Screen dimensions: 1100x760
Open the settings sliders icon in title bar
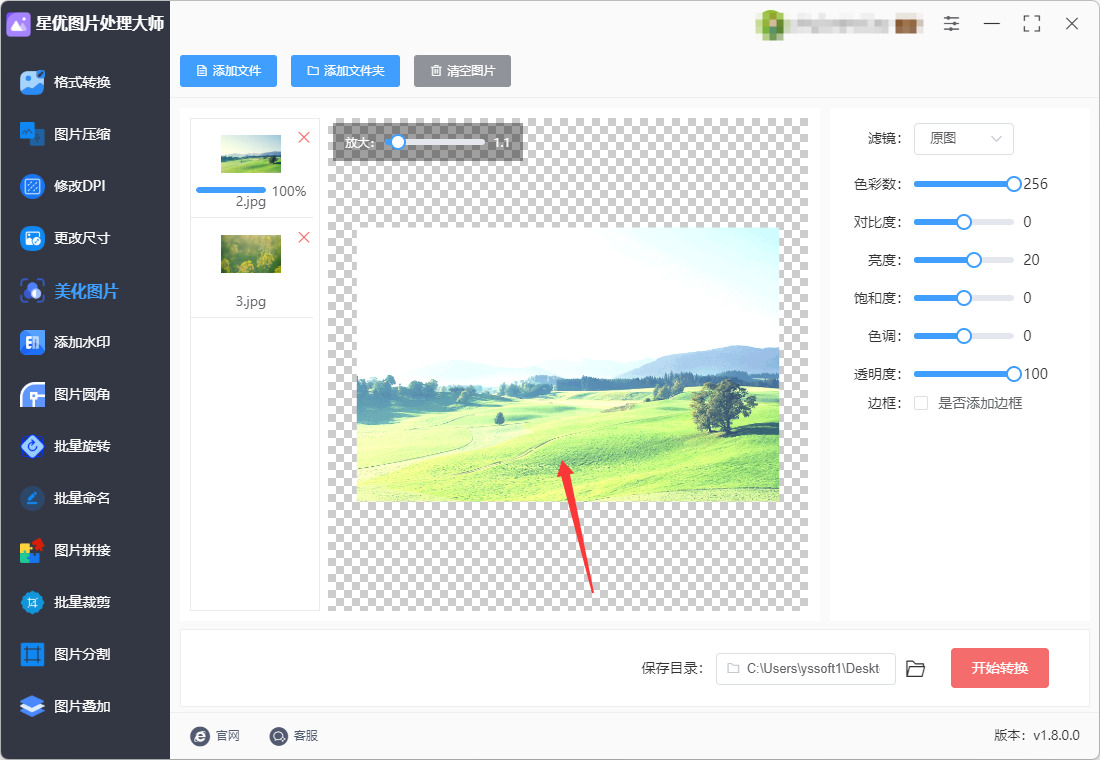point(951,24)
